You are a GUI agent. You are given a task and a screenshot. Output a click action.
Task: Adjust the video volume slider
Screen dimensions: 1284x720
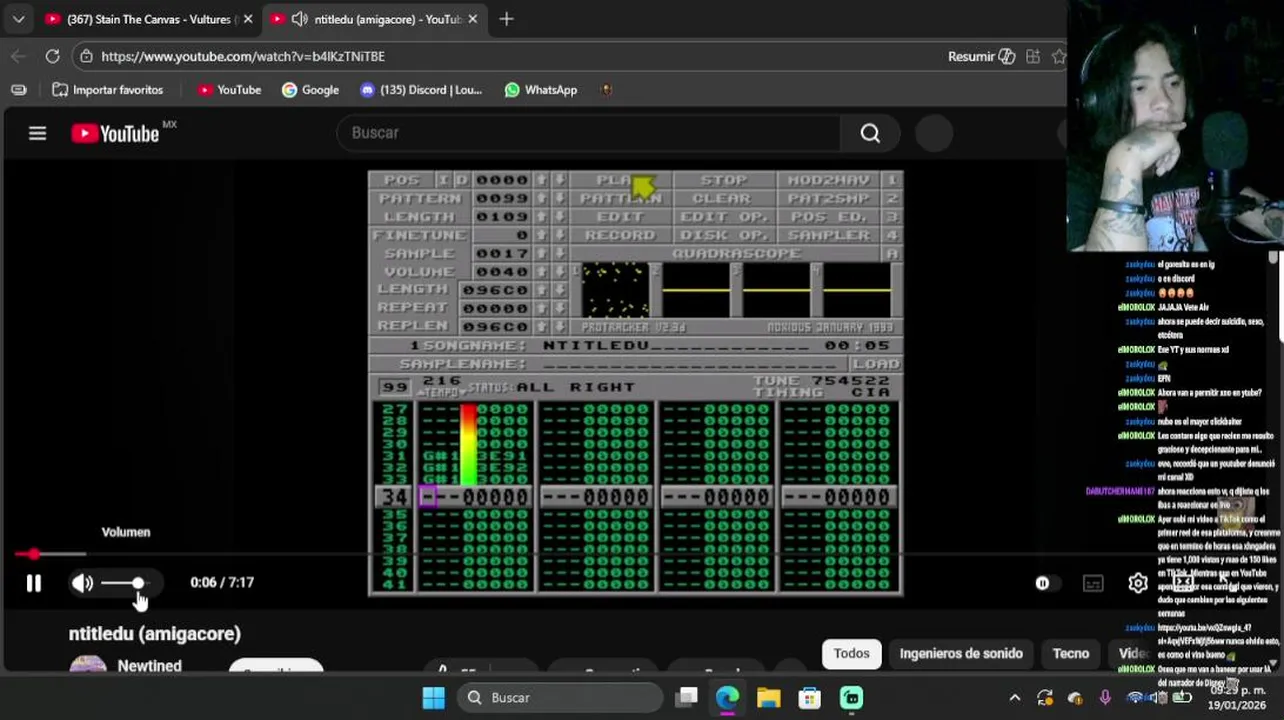pos(125,583)
